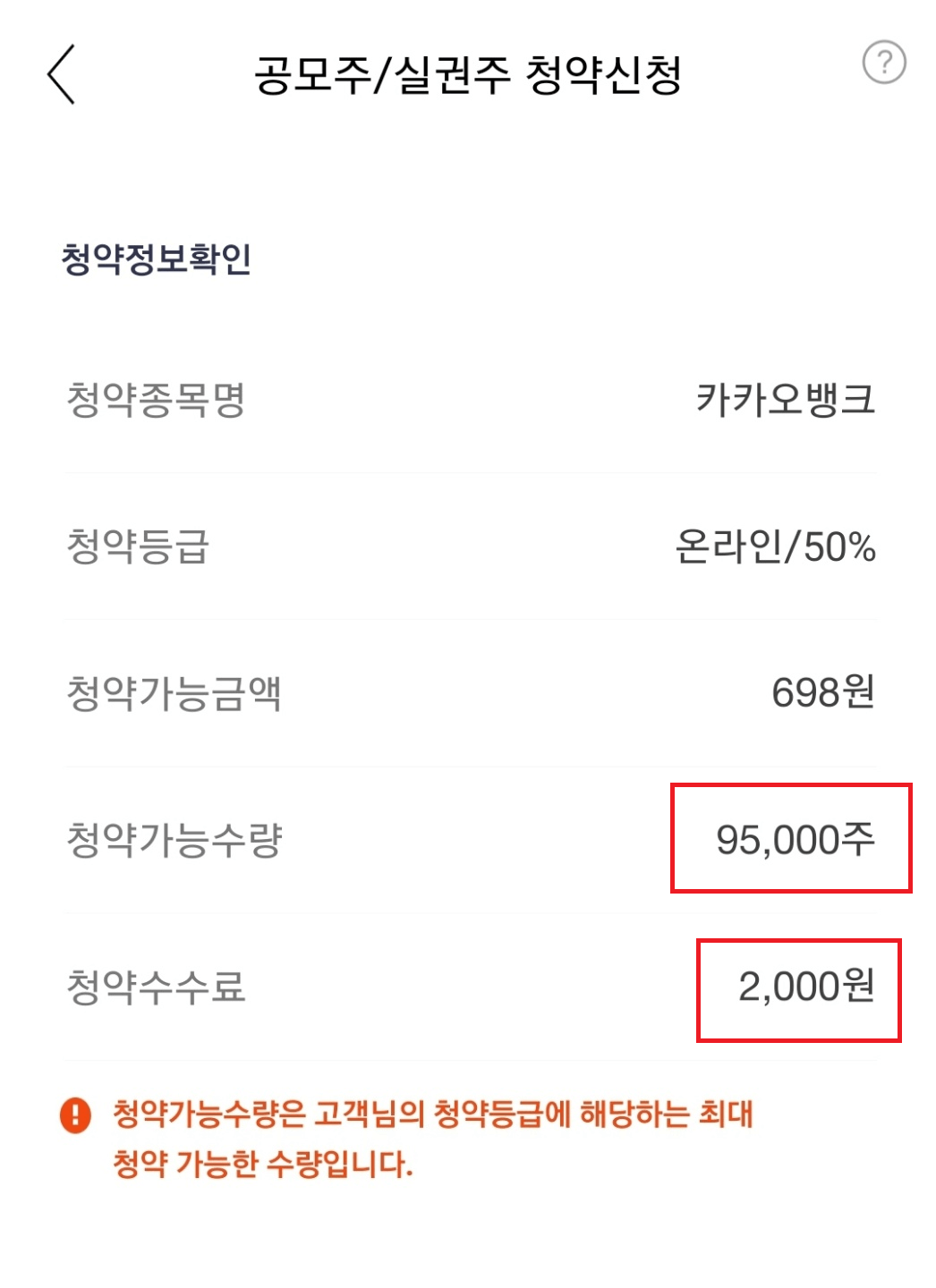Click the orange notice text about 청약가능수량

tap(435, 1114)
